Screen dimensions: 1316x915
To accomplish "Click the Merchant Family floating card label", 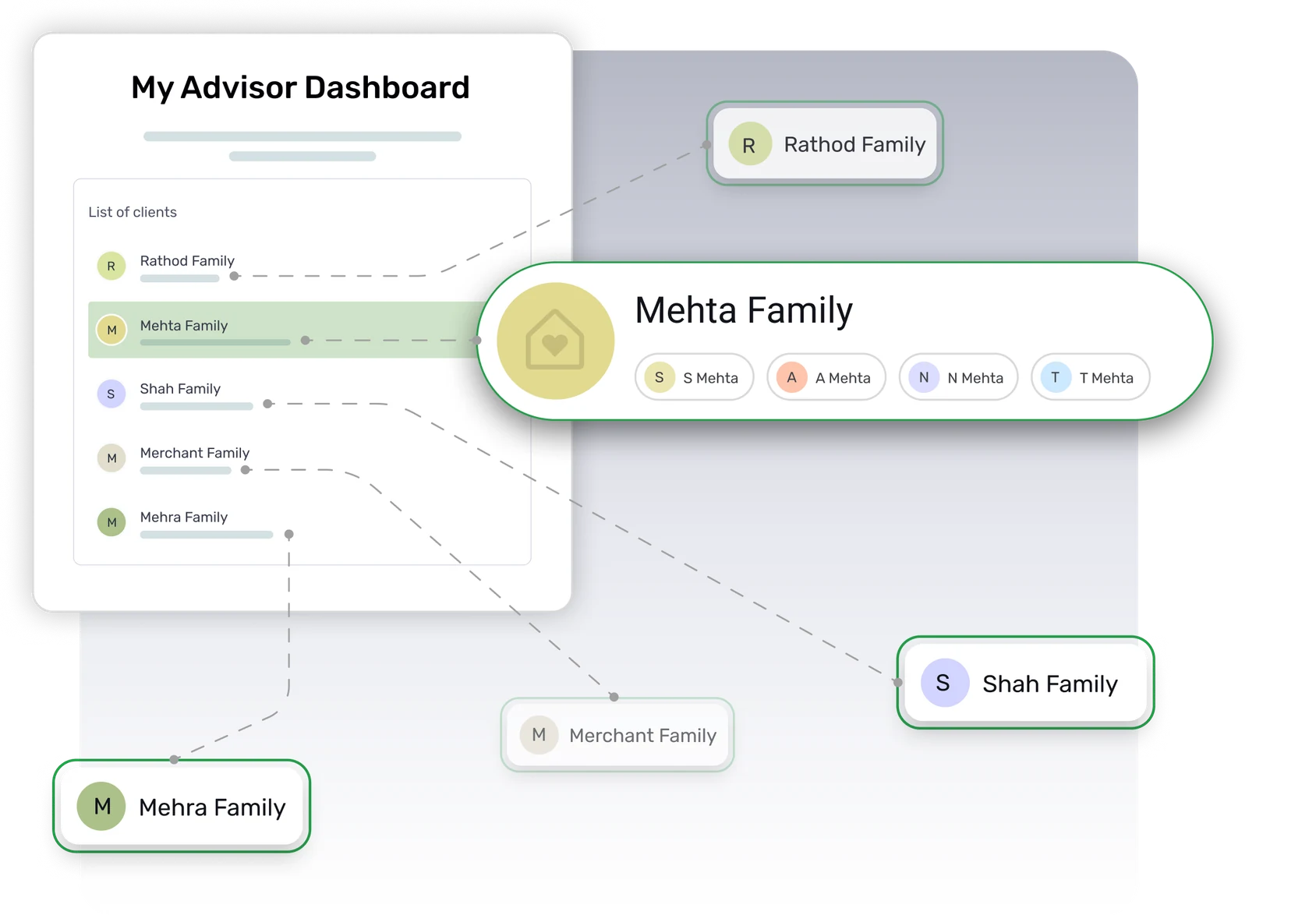I will (642, 736).
